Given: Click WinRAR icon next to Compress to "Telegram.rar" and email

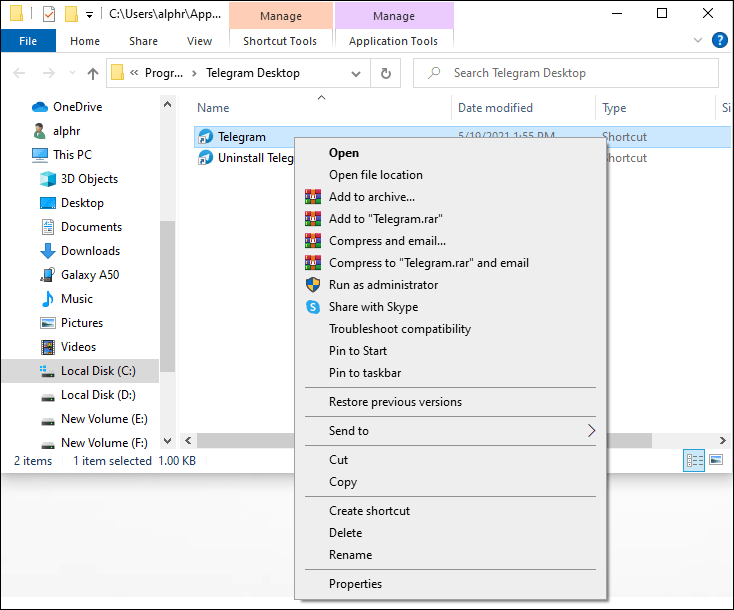Looking at the screenshot, I should pos(313,263).
